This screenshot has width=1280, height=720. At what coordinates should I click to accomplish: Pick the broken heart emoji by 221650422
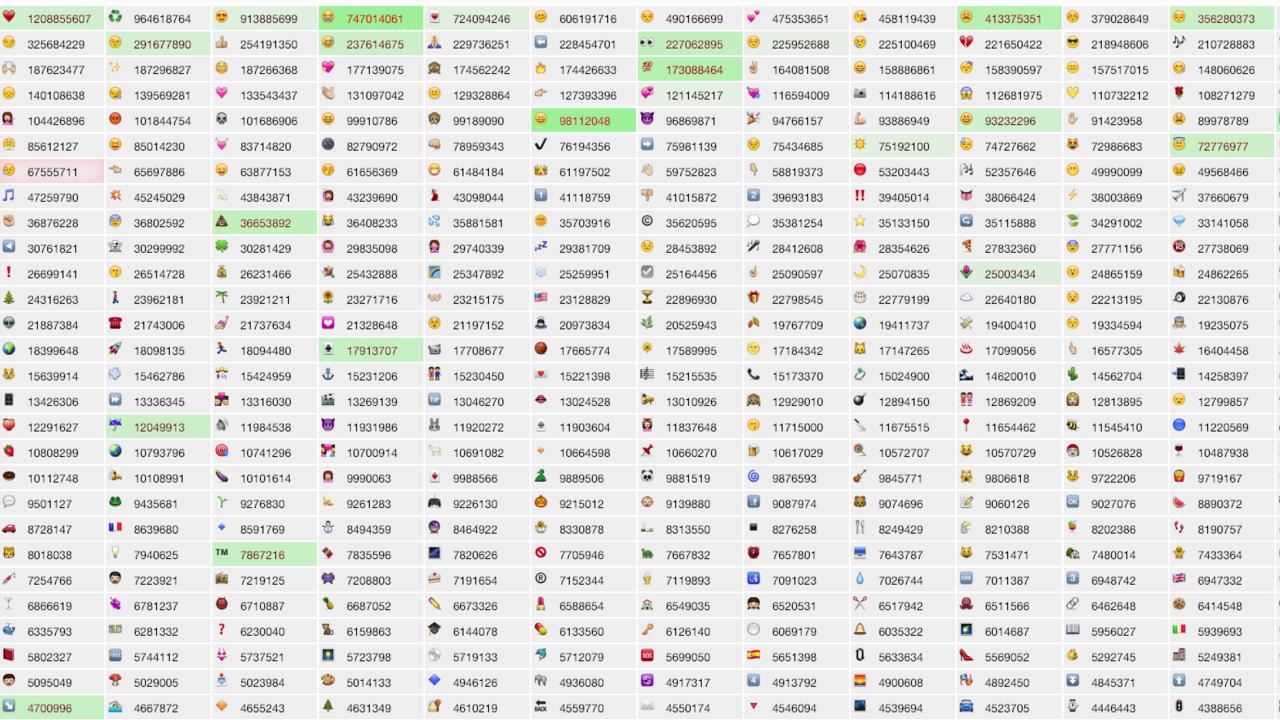click(967, 43)
